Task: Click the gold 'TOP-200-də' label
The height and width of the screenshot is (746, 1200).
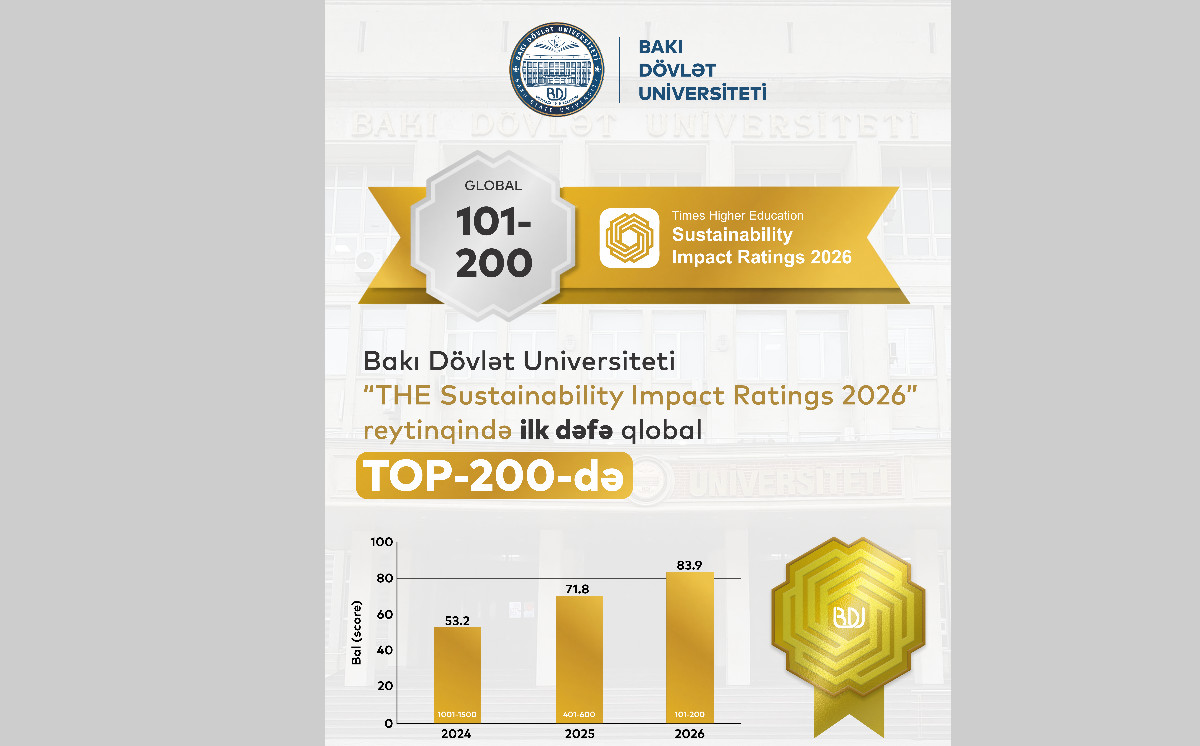Action: (x=495, y=477)
